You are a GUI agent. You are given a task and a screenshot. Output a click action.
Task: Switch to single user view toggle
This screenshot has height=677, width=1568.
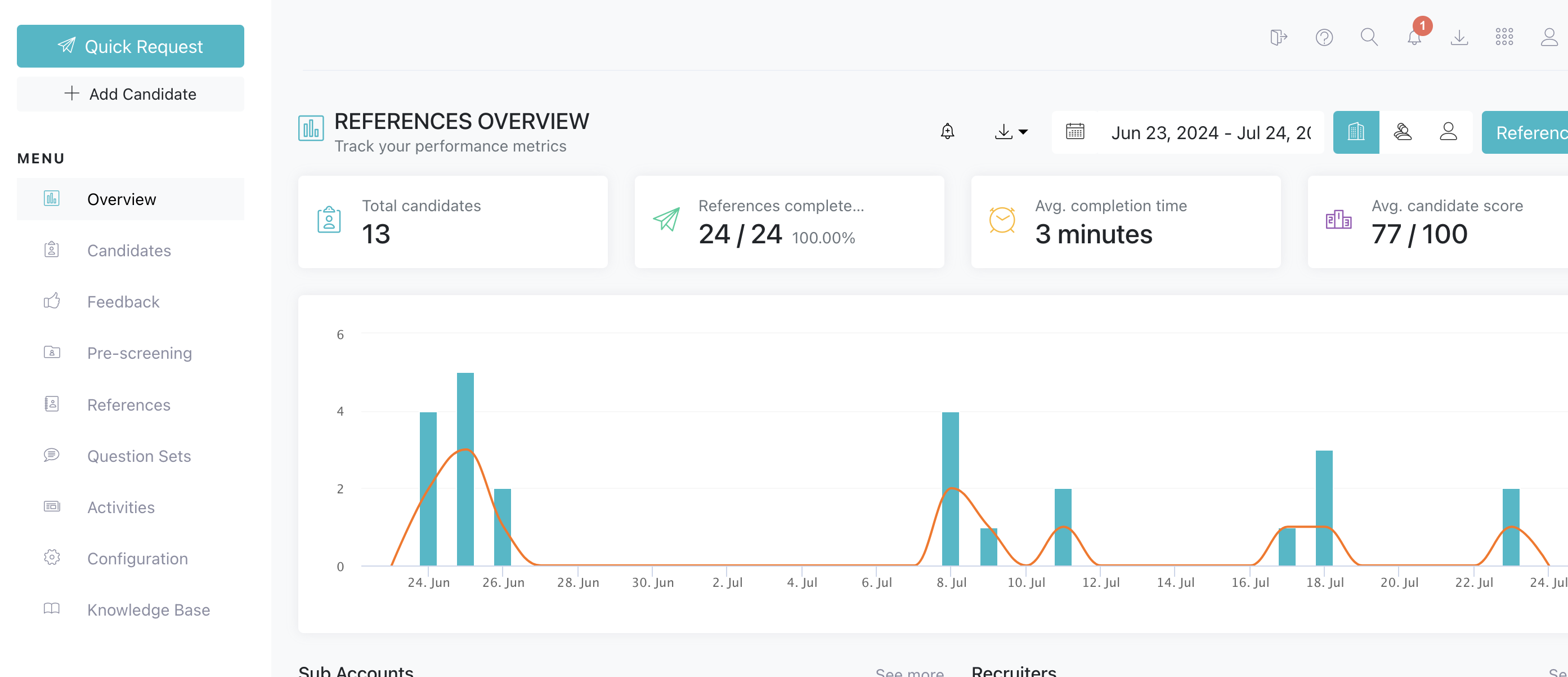click(1448, 132)
